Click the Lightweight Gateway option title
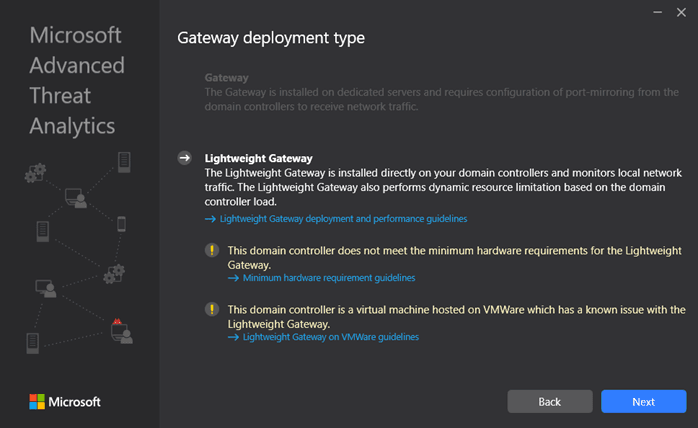 (x=259, y=158)
